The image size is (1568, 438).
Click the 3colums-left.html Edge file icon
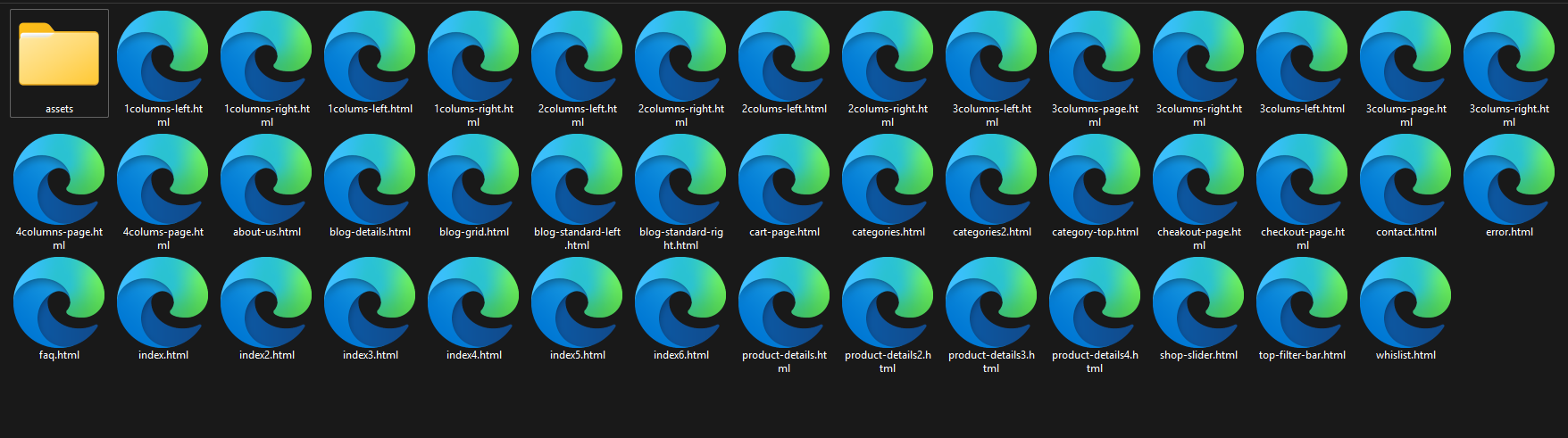point(1302,56)
